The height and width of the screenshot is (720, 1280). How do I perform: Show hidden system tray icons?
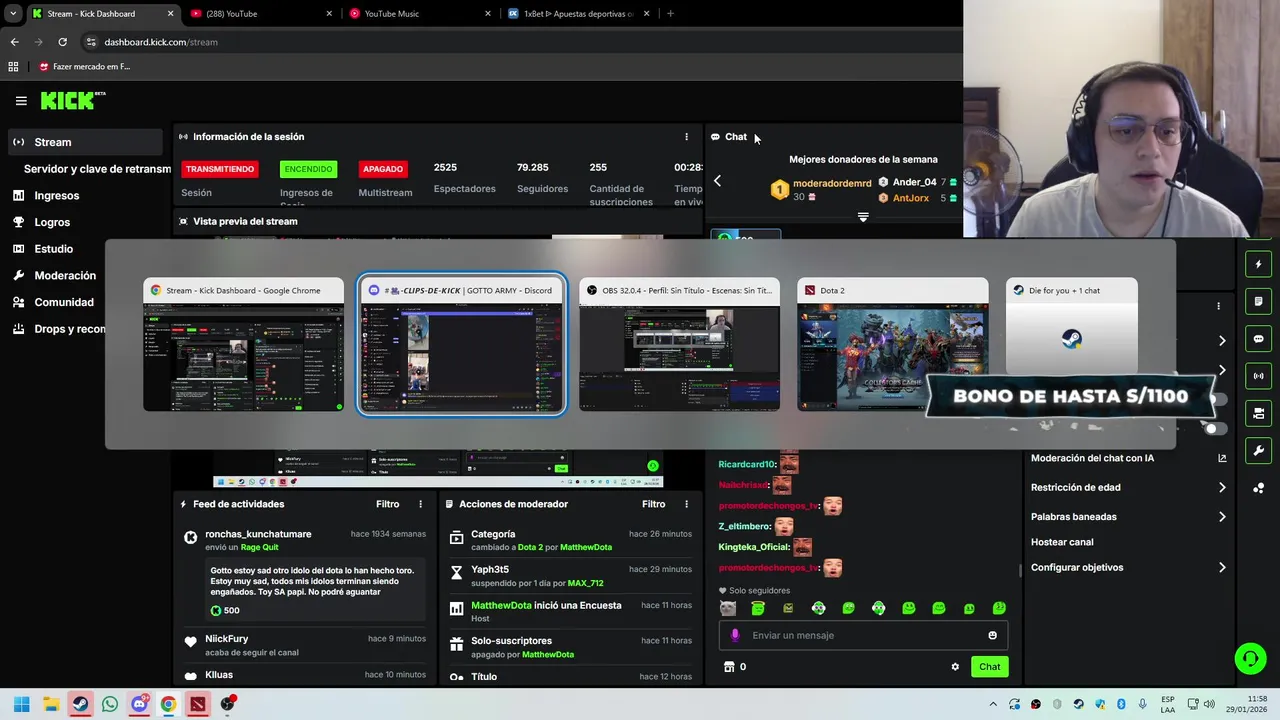pyautogui.click(x=993, y=704)
